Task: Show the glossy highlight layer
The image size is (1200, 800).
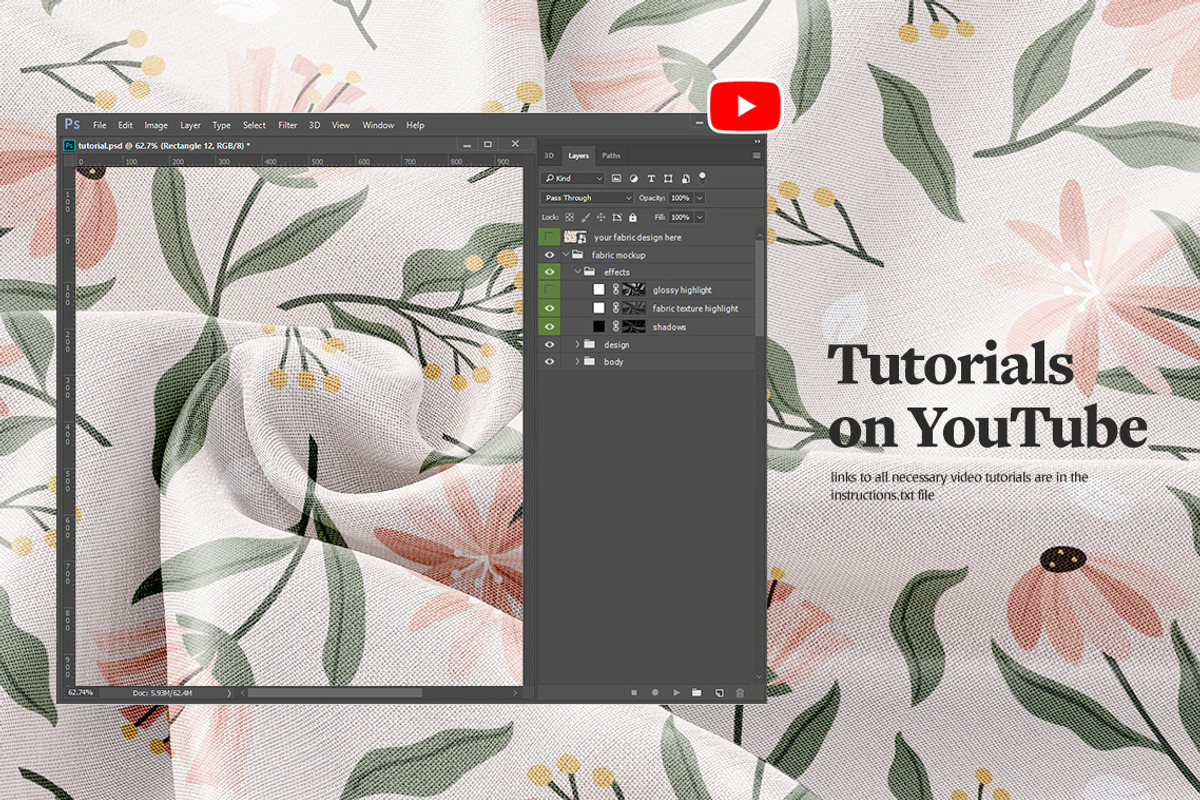Action: tap(549, 290)
